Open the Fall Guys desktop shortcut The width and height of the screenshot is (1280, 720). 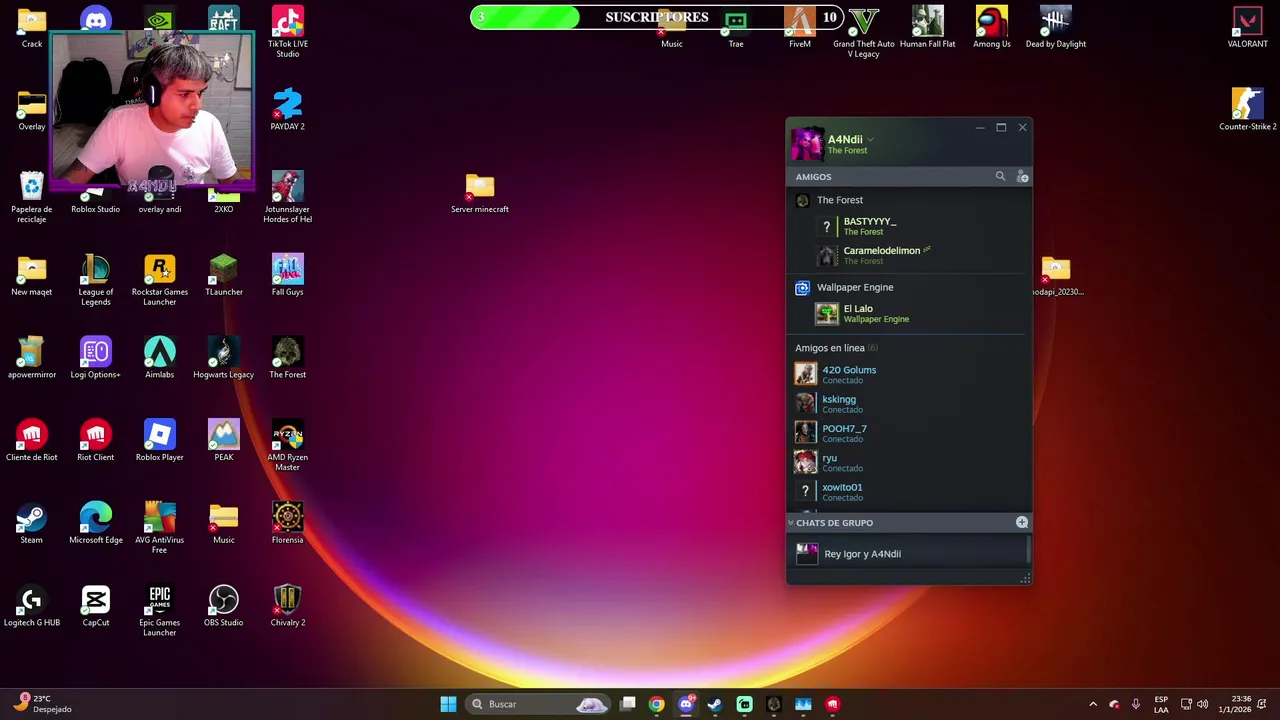point(287,275)
